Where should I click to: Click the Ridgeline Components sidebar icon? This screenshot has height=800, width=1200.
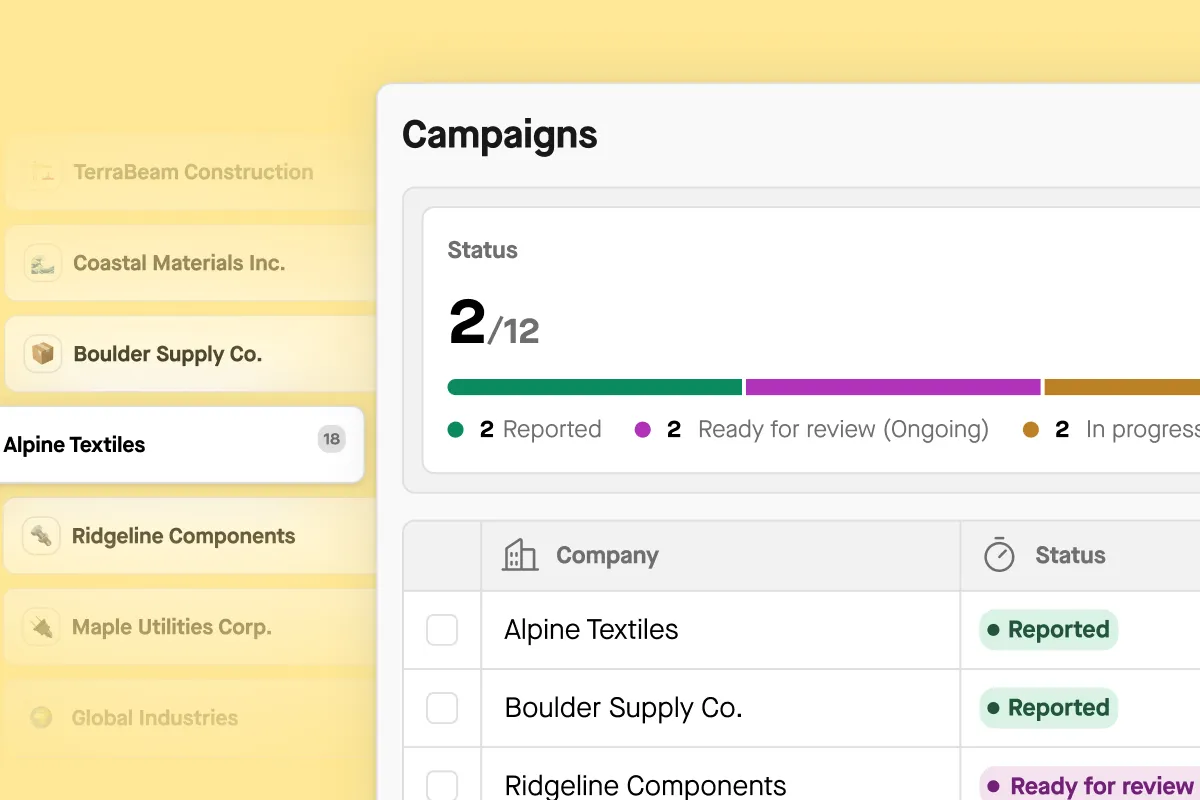click(42, 536)
